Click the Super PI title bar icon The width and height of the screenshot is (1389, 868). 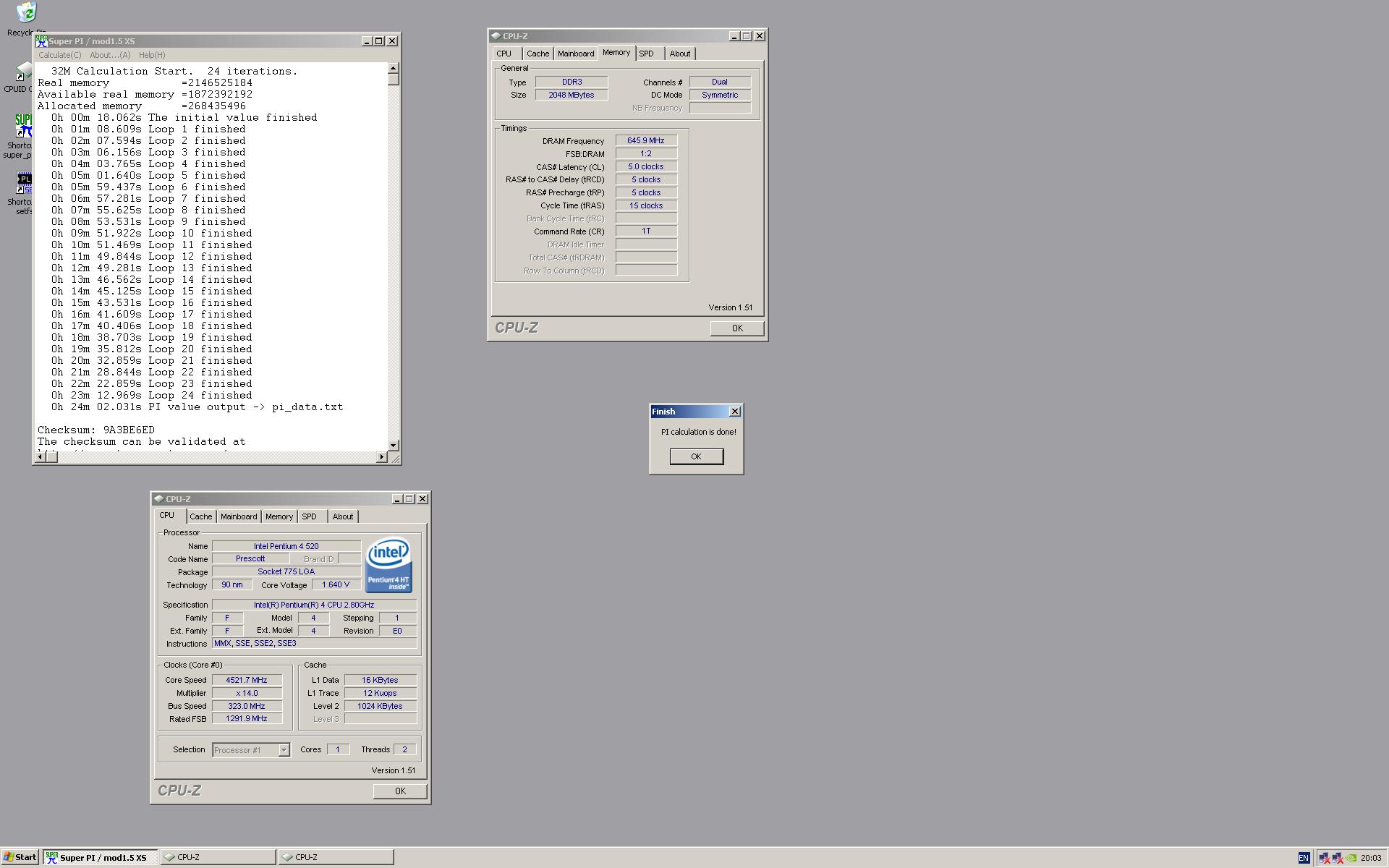tap(41, 41)
